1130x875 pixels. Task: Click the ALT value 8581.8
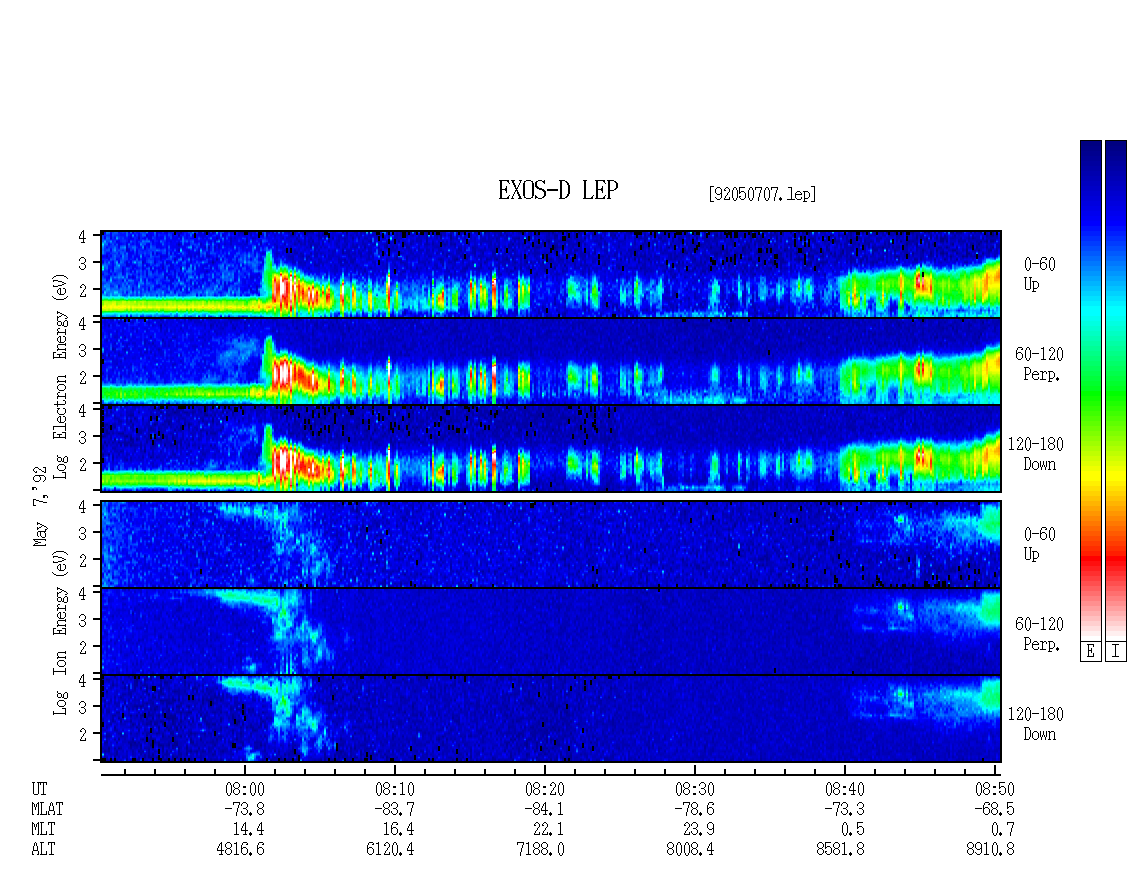(x=840, y=850)
